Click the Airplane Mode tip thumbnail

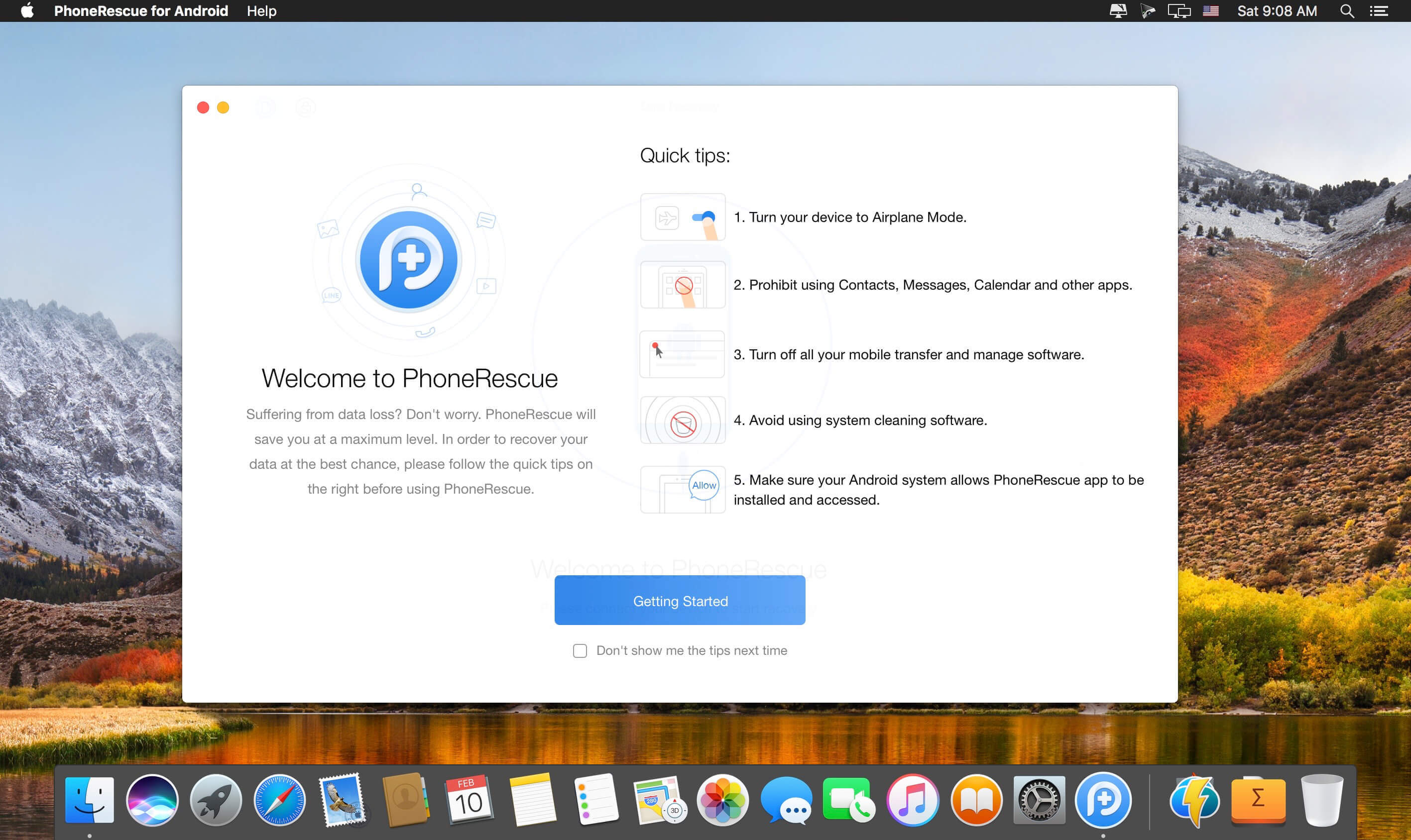682,217
